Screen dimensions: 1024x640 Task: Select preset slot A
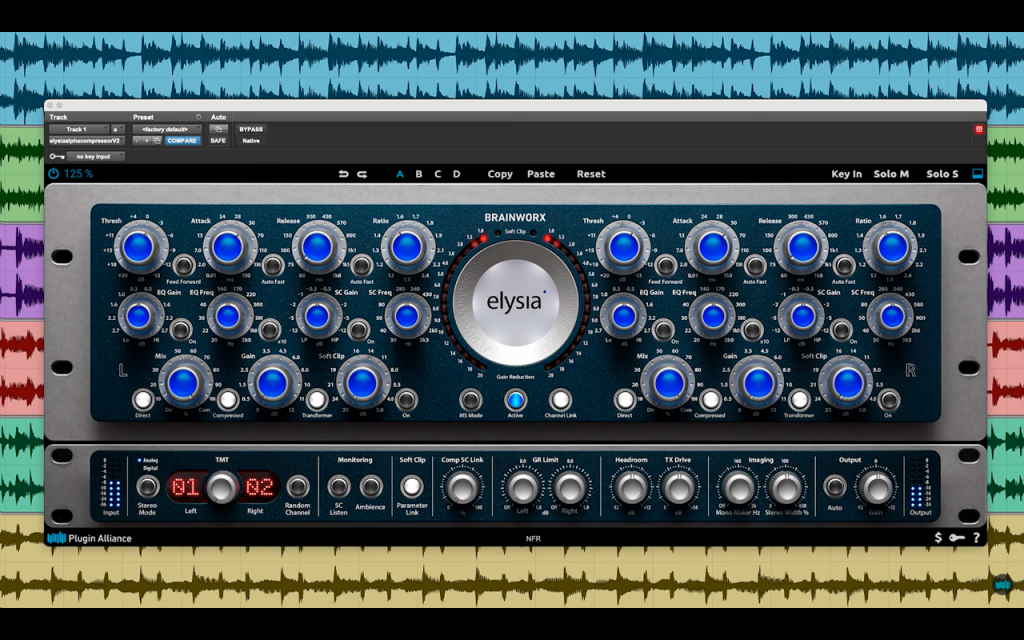point(400,174)
